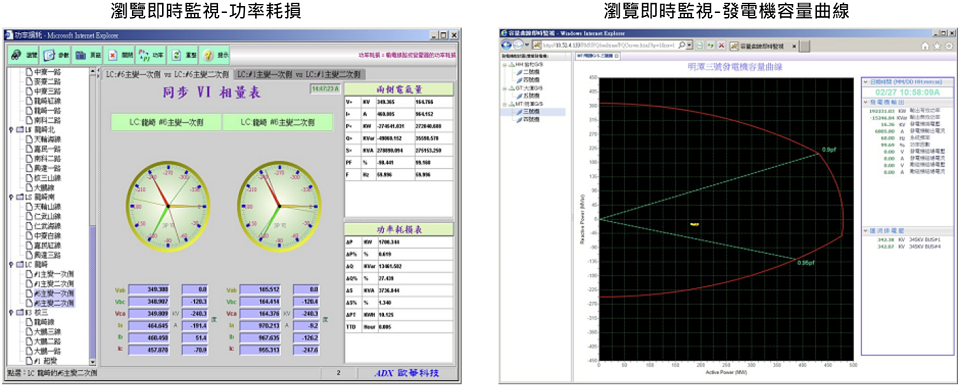960x387 pixels.
Task: Collapse the LC 龍崎 tree group
Action: pyautogui.click(x=10, y=265)
